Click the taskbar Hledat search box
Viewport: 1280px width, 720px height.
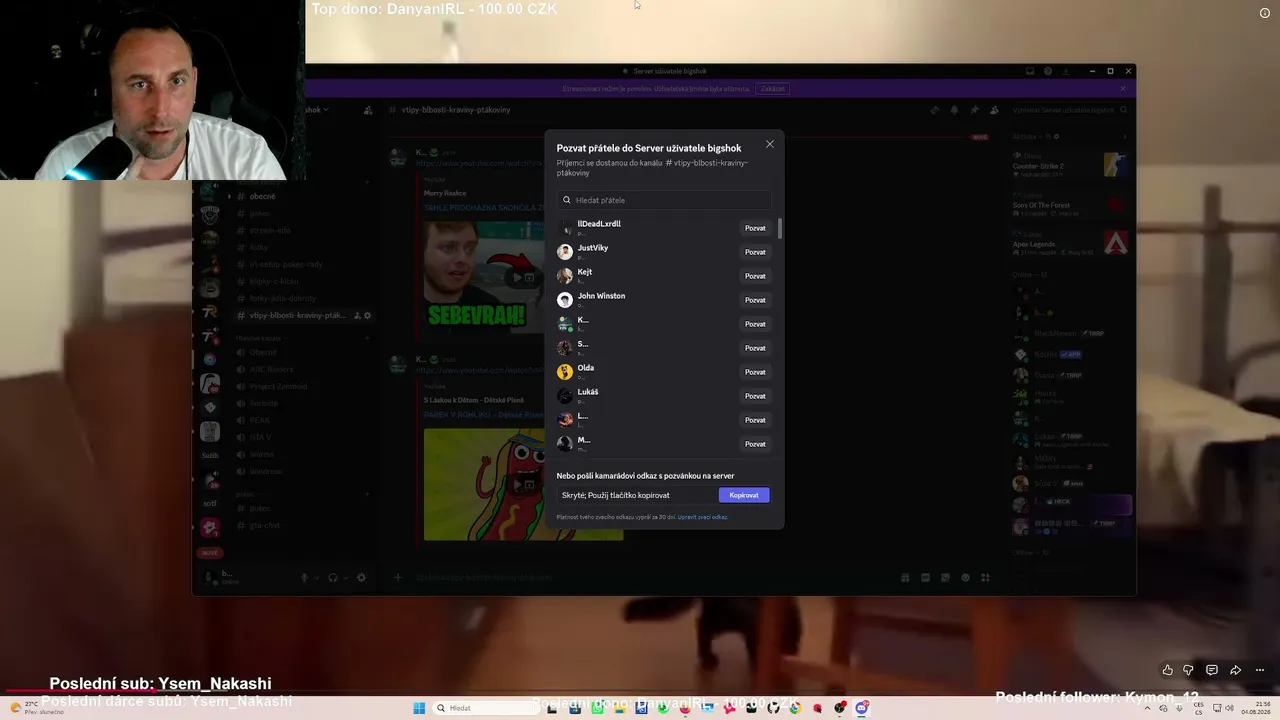(485, 708)
